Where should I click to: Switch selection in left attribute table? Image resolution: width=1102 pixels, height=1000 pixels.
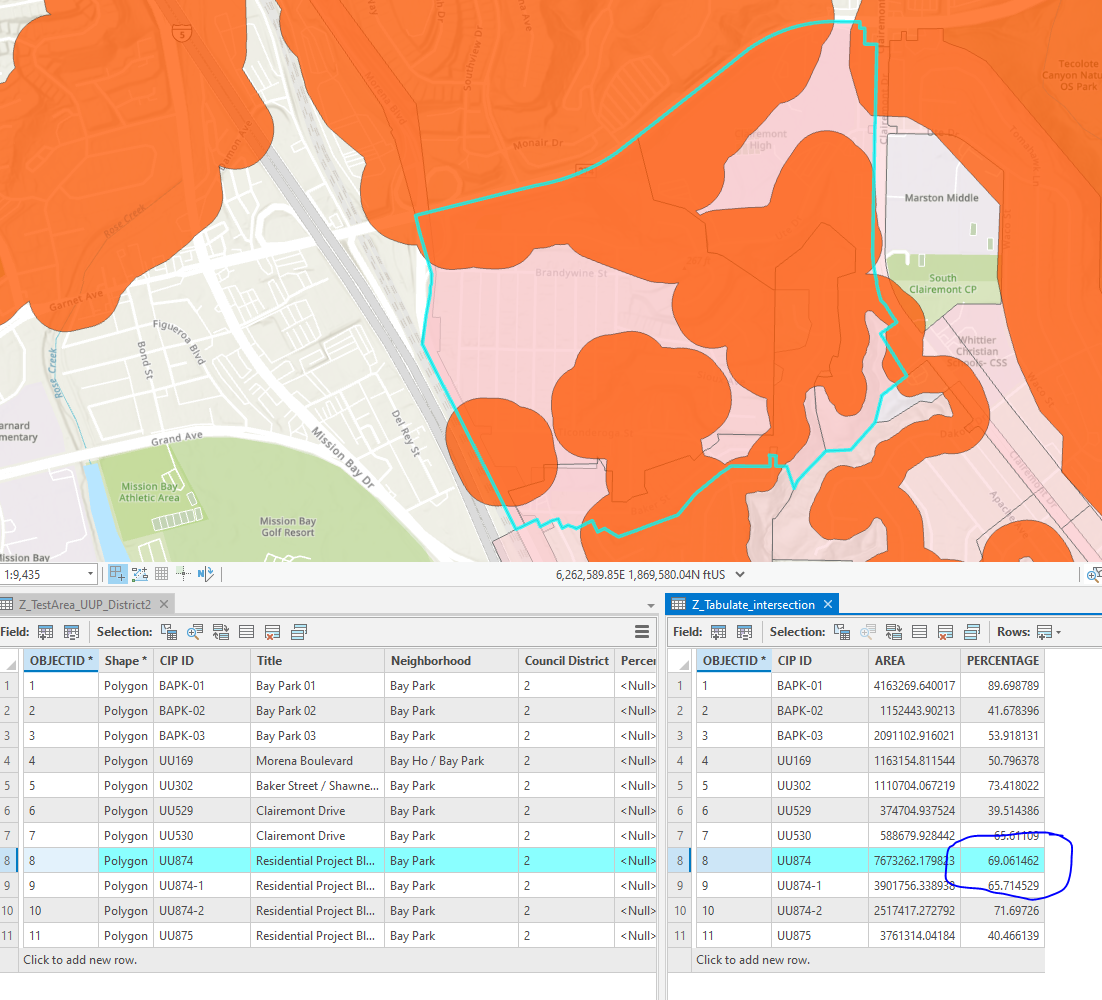tap(220, 632)
